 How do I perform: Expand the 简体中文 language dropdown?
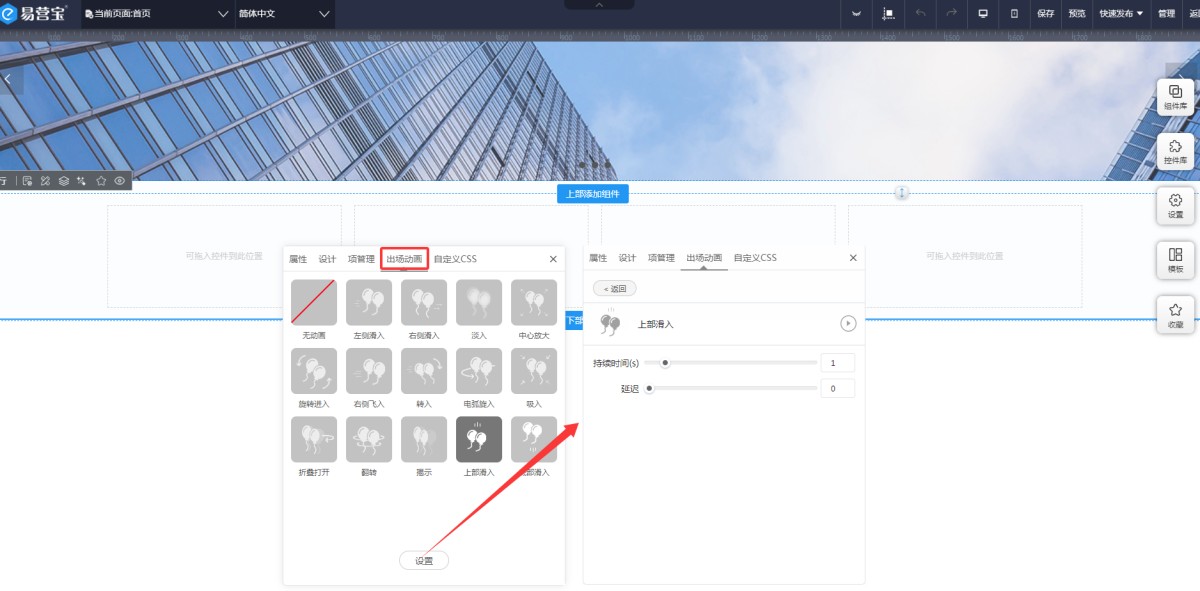click(284, 14)
